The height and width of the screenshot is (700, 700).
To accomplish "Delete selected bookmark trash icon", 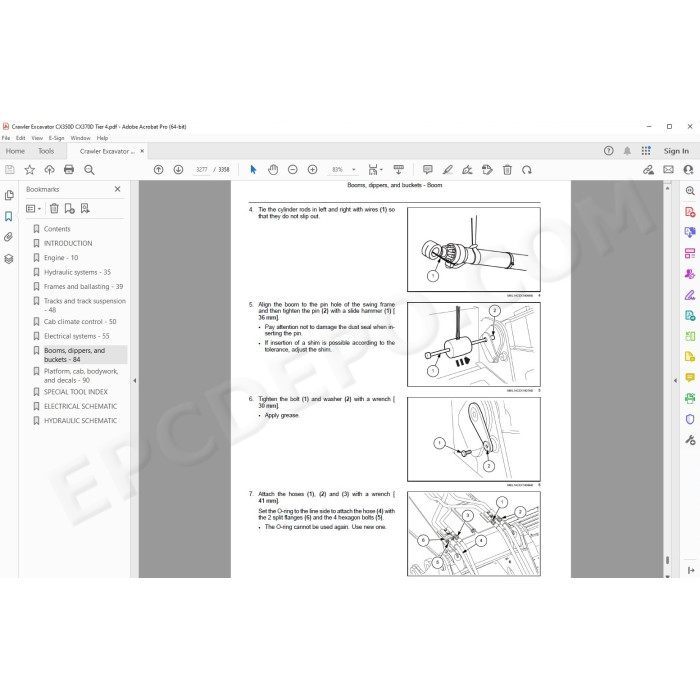I will (x=54, y=208).
